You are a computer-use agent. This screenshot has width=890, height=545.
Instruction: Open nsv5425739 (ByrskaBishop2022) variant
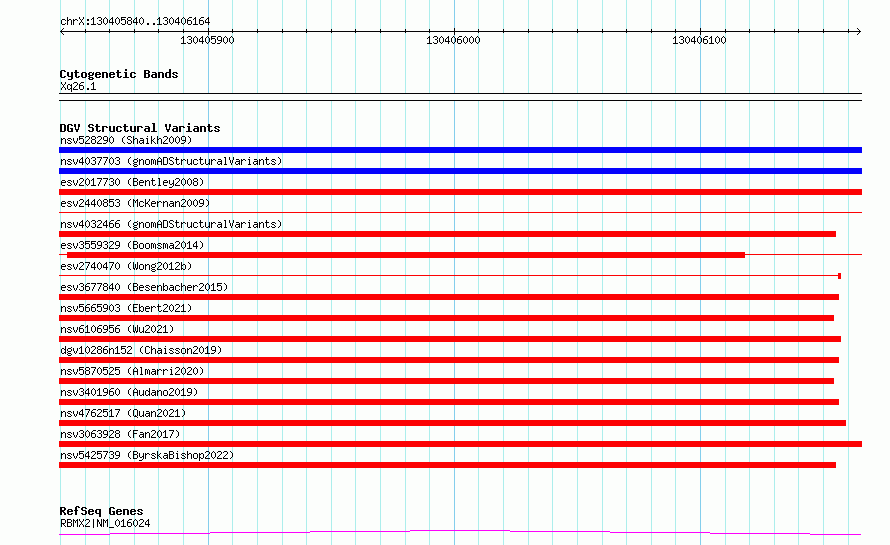point(147,455)
